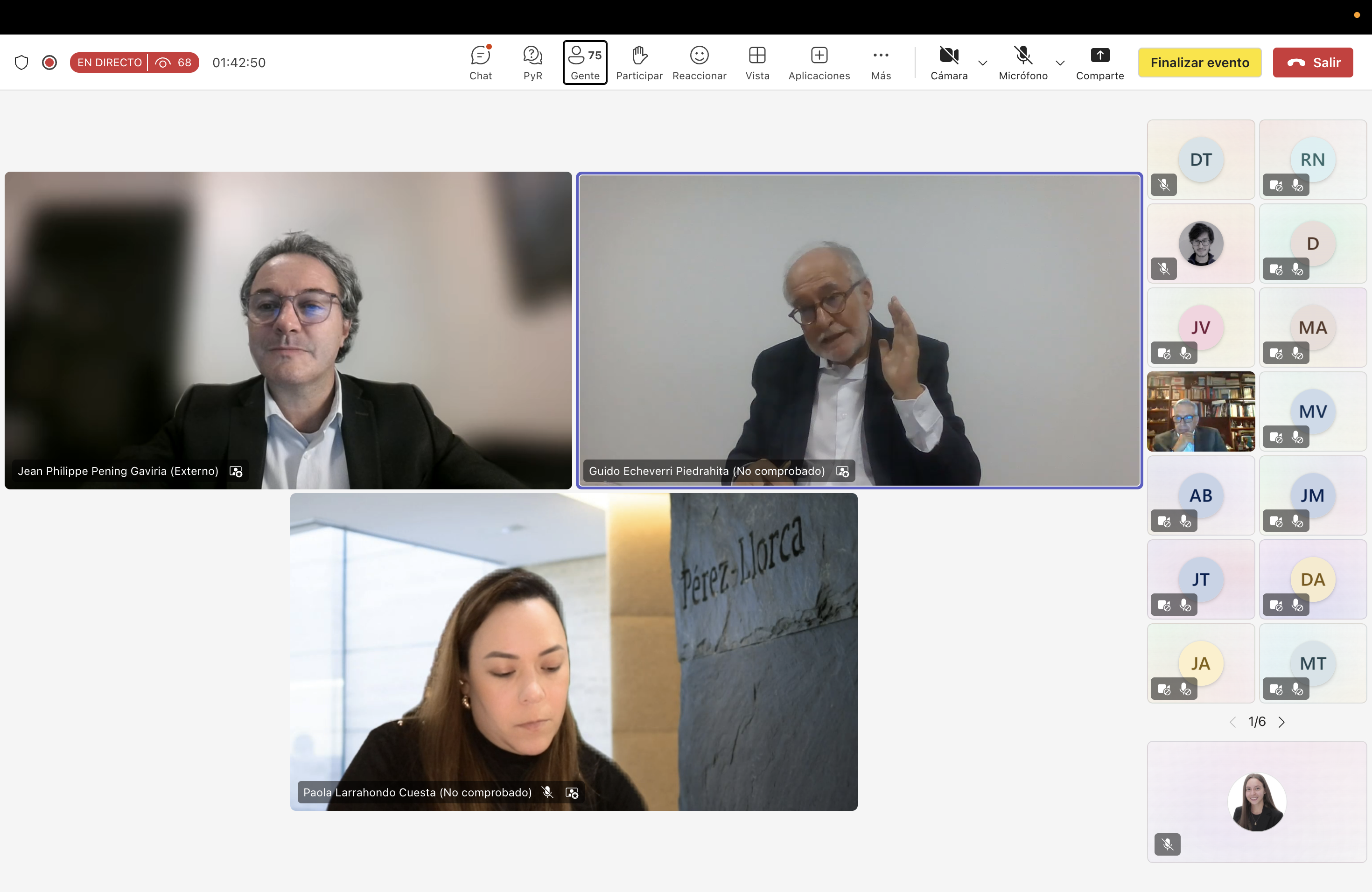Image resolution: width=1372 pixels, height=892 pixels.
Task: Select Paola Larrahondo Cuesta video tile
Action: pos(573,651)
